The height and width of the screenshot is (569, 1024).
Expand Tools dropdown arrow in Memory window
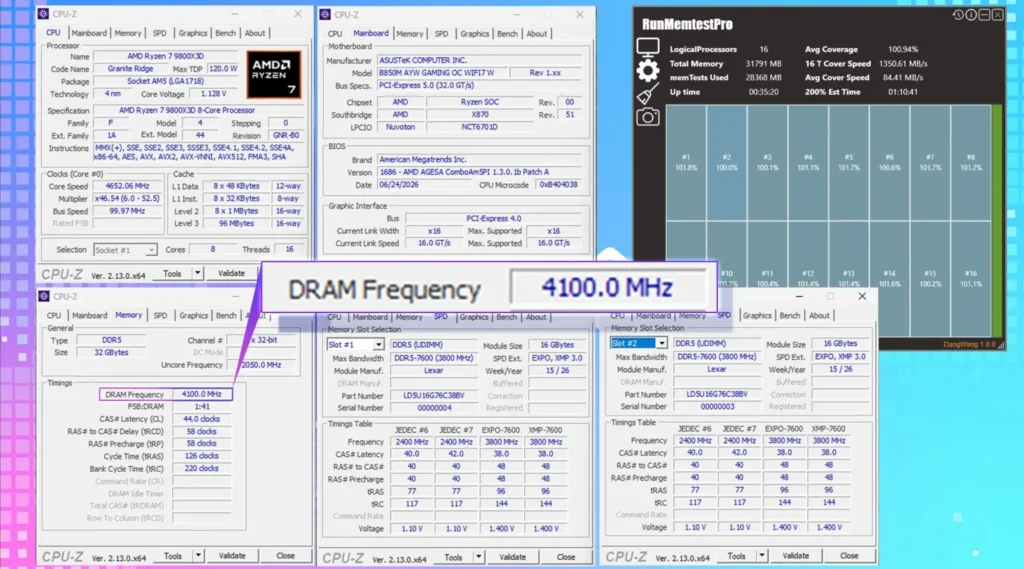(x=198, y=556)
